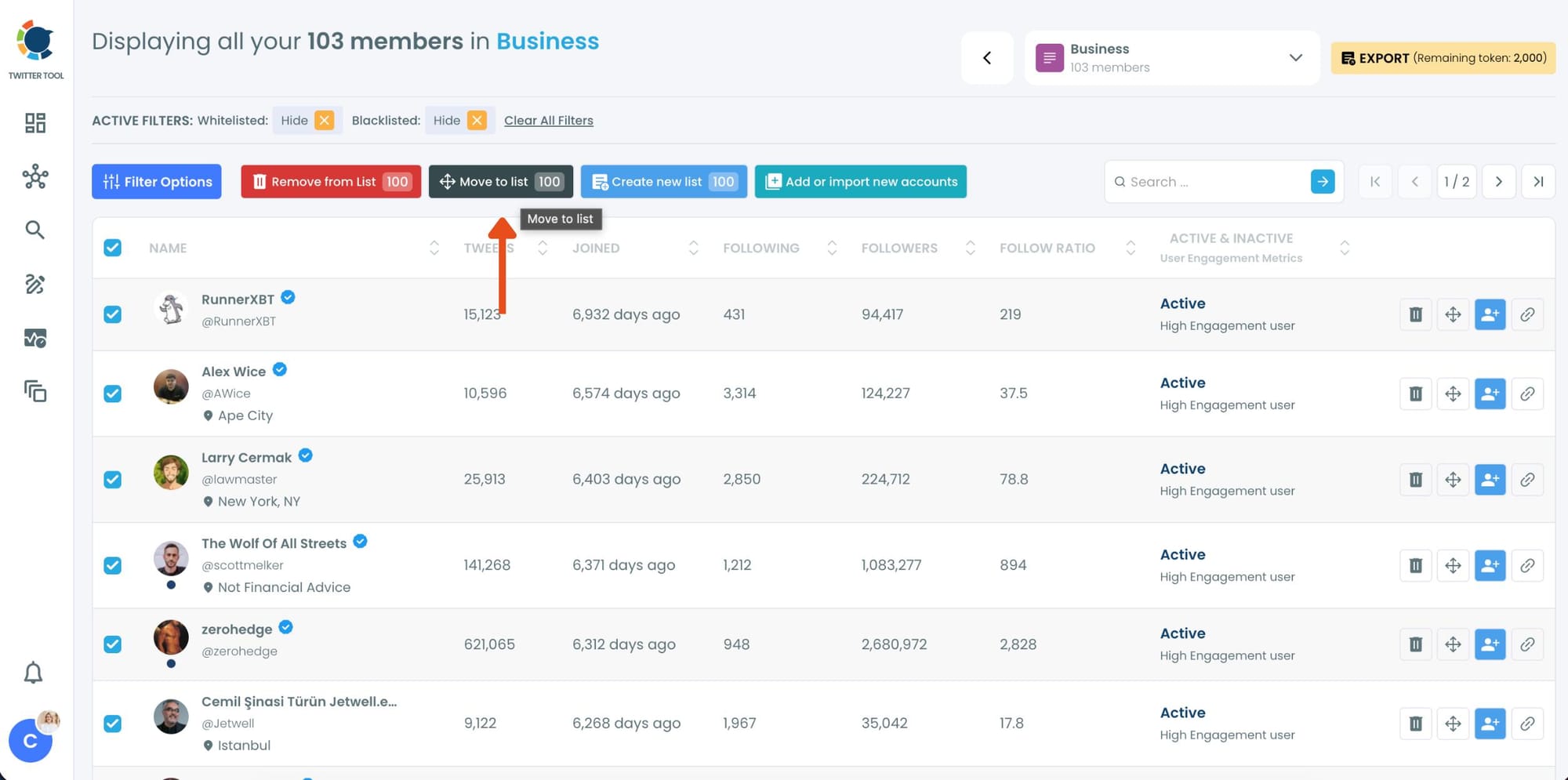Follow Alex Wice with the add-user icon
1568x780 pixels.
pos(1490,394)
